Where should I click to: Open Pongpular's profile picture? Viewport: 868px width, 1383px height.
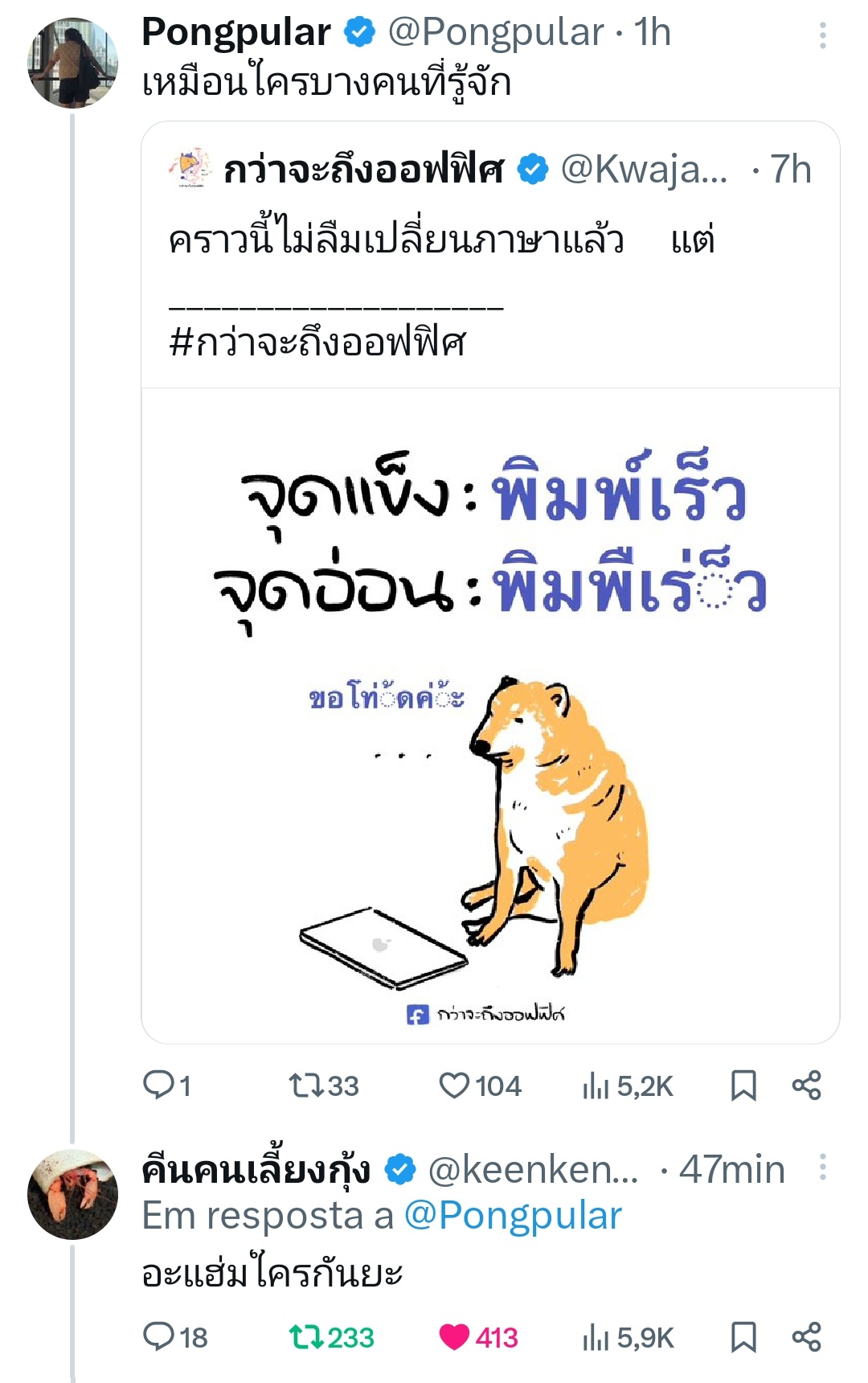click(73, 63)
